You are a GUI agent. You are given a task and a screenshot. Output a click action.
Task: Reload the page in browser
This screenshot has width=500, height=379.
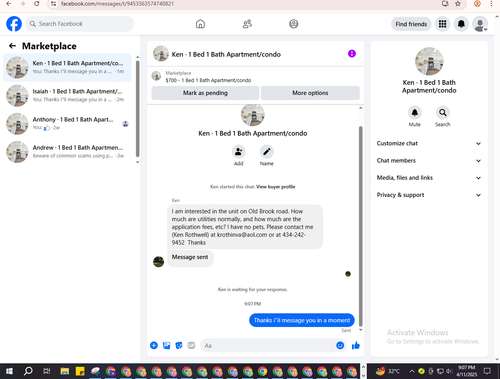coord(37,4)
